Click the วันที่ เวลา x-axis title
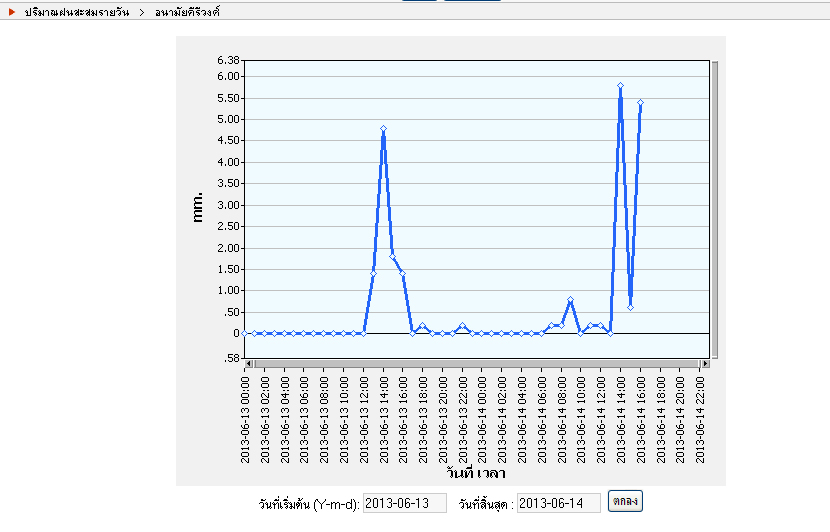Image resolution: width=830 pixels, height=532 pixels. click(476, 474)
